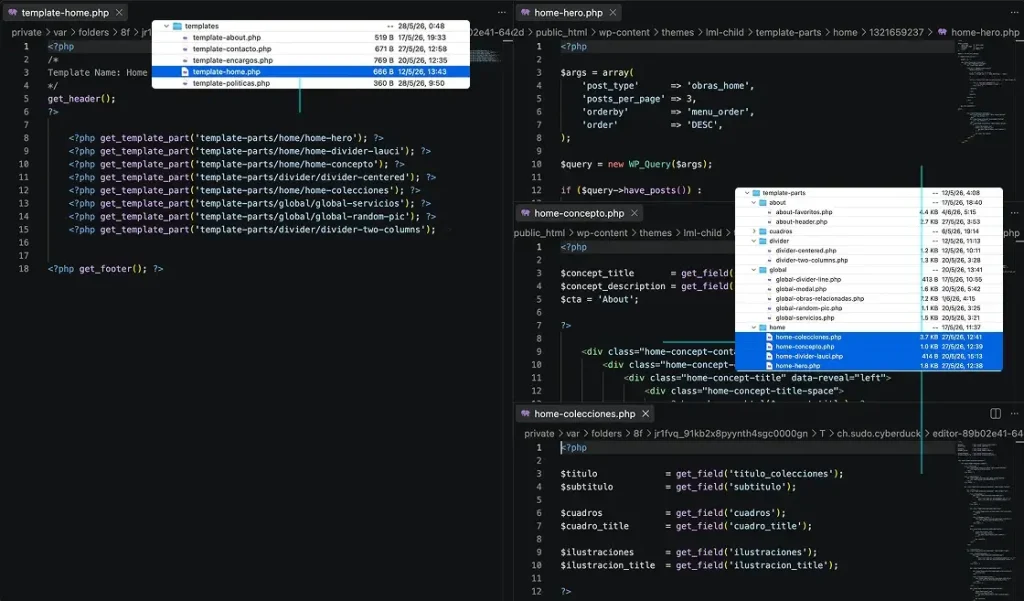Click file icon of home-colecciones.php row
Viewport: 1024px width, 601px height.
pos(769,337)
